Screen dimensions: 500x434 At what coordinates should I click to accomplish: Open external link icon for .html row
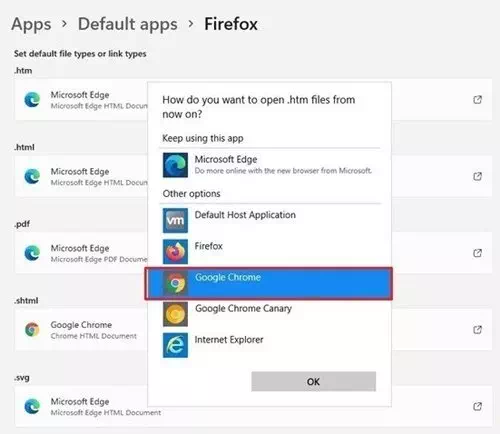point(477,176)
